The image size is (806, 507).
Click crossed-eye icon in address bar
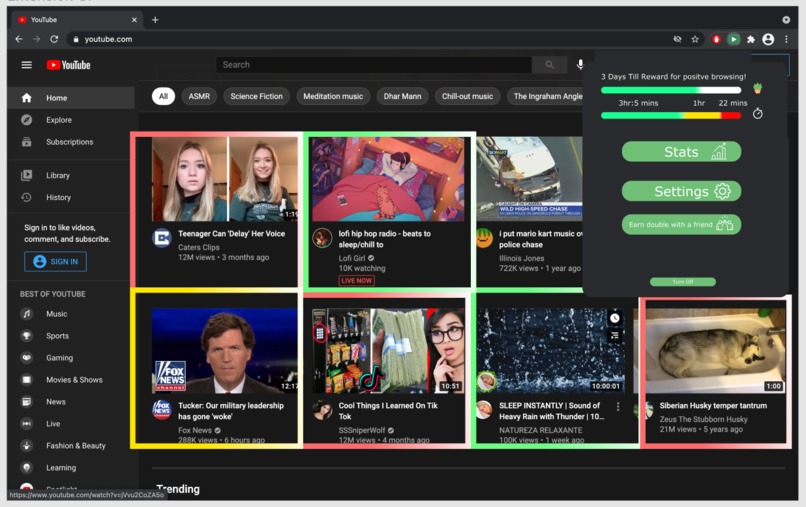coord(677,39)
